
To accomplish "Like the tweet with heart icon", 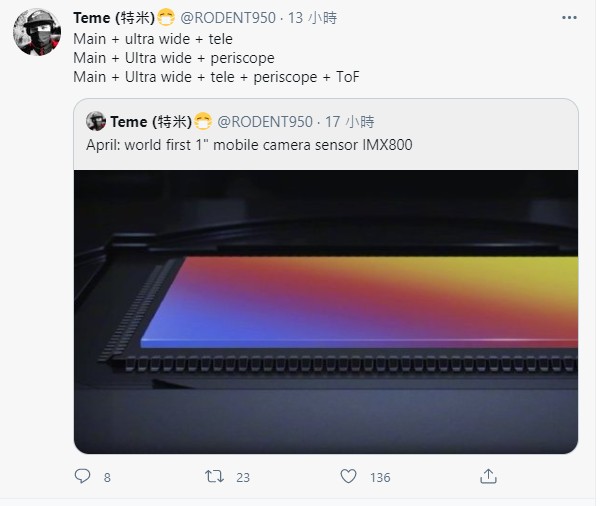I will pyautogui.click(x=348, y=476).
